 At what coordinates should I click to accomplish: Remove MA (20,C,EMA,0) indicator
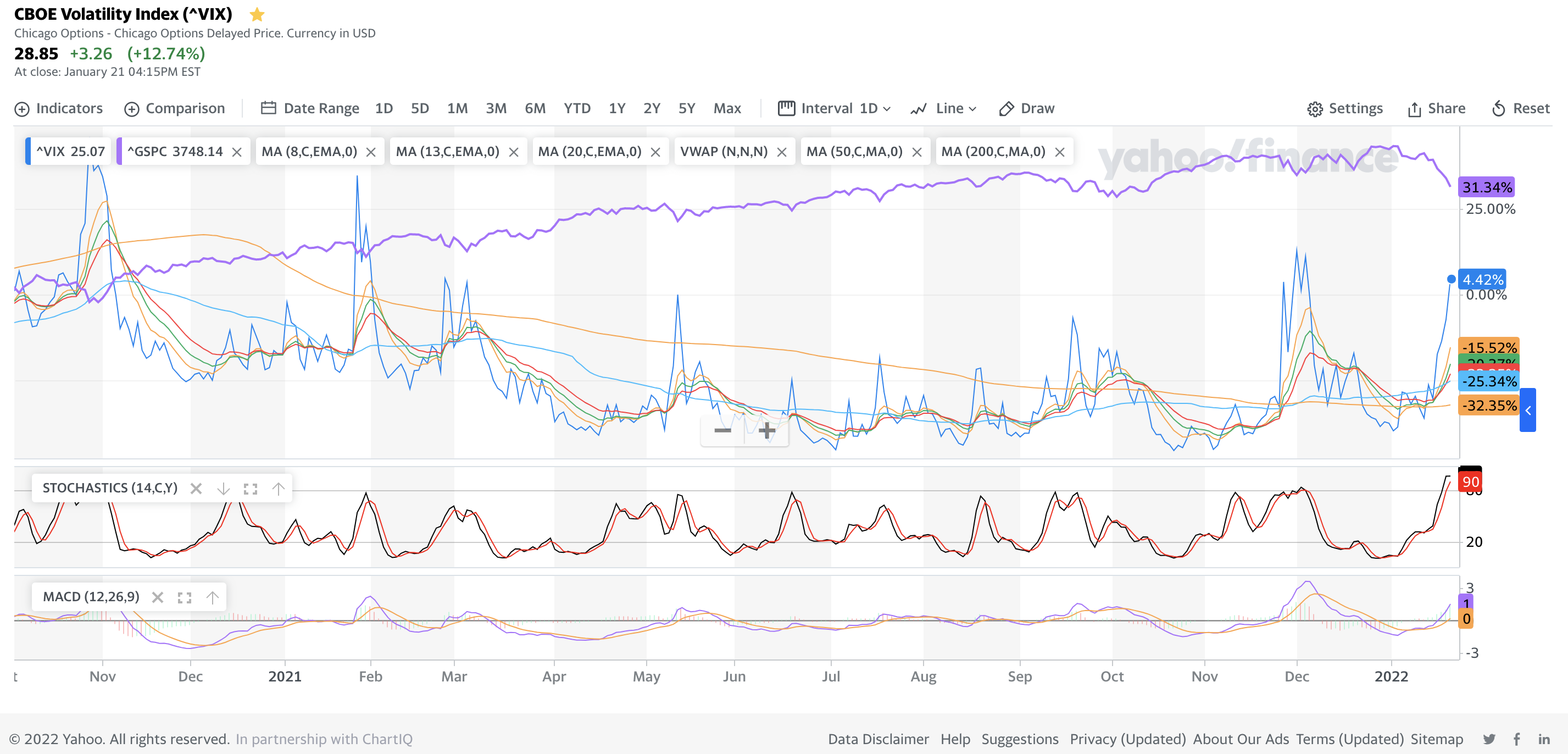point(655,152)
